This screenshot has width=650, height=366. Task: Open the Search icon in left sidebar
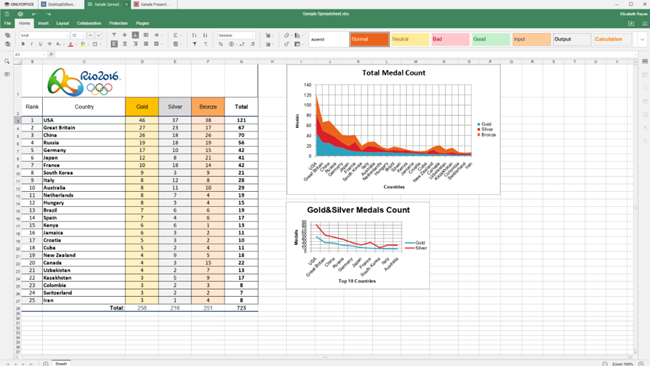click(7, 62)
